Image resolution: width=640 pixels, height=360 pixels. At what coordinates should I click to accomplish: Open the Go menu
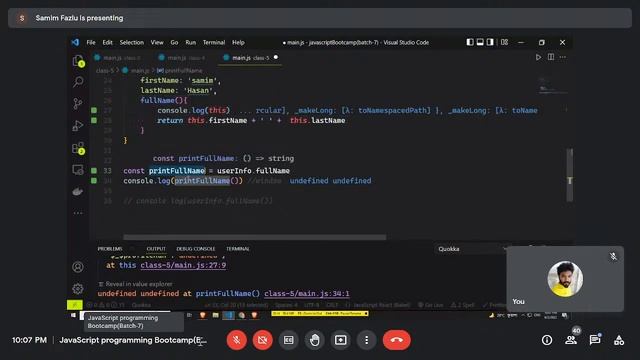[174, 42]
